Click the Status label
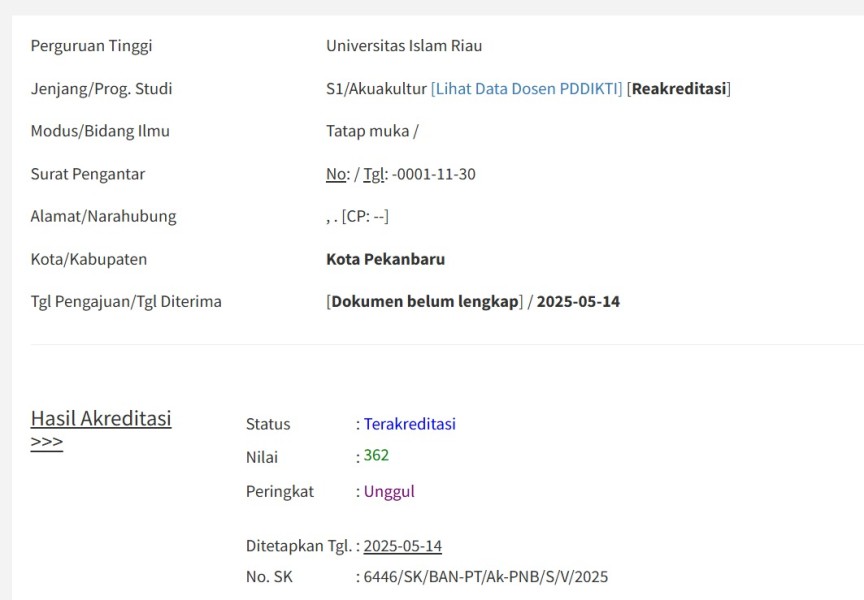This screenshot has height=600, width=864. [268, 424]
